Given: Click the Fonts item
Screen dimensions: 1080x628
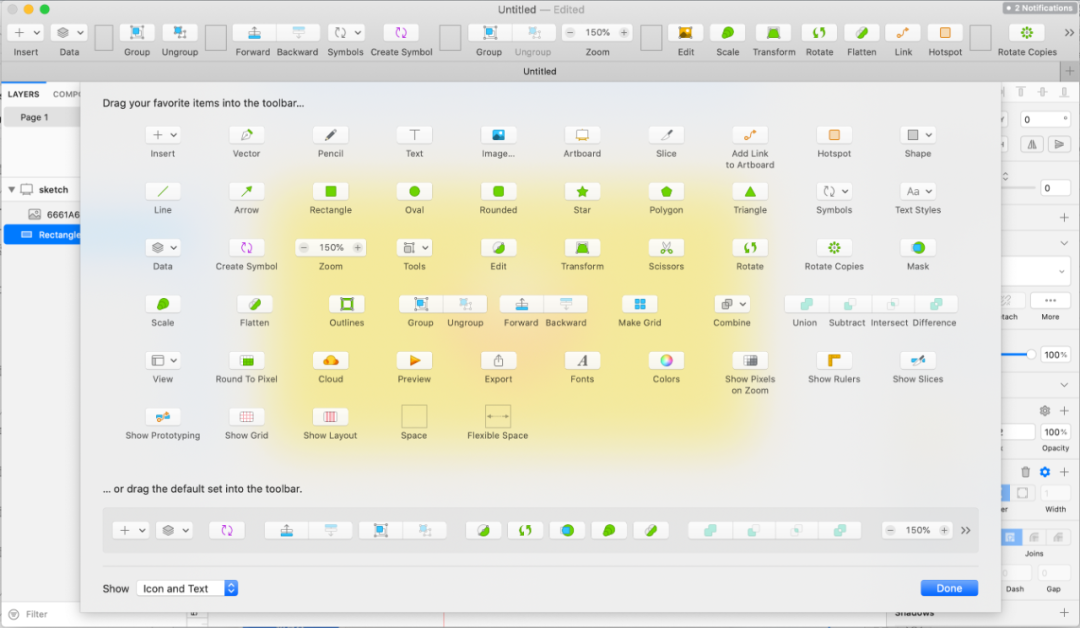Looking at the screenshot, I should pos(582,361).
